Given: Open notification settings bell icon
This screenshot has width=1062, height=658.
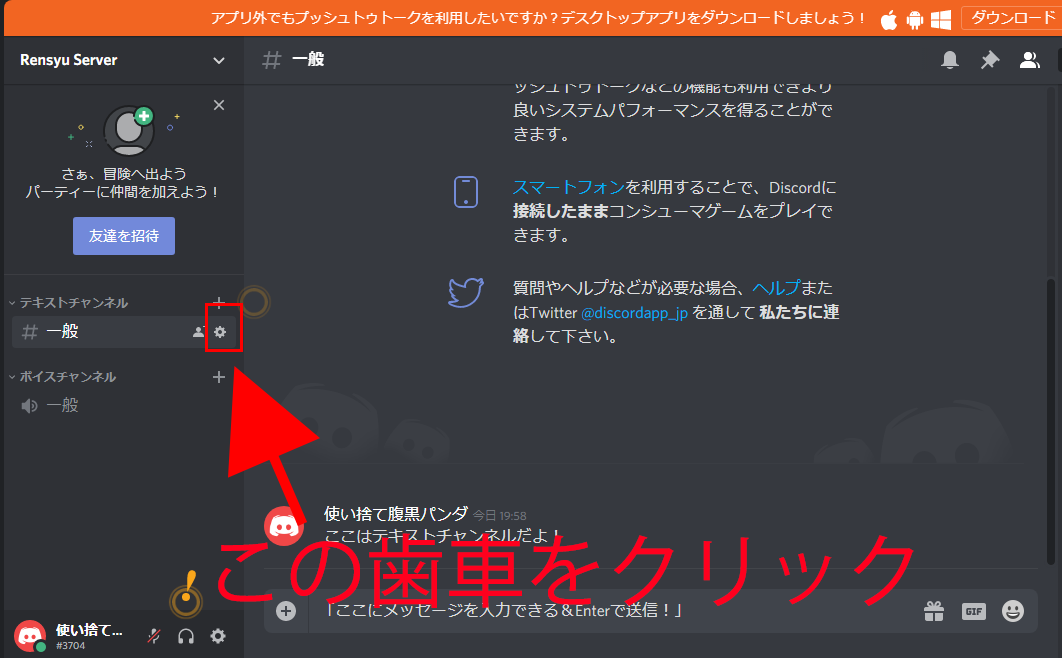Looking at the screenshot, I should [950, 60].
